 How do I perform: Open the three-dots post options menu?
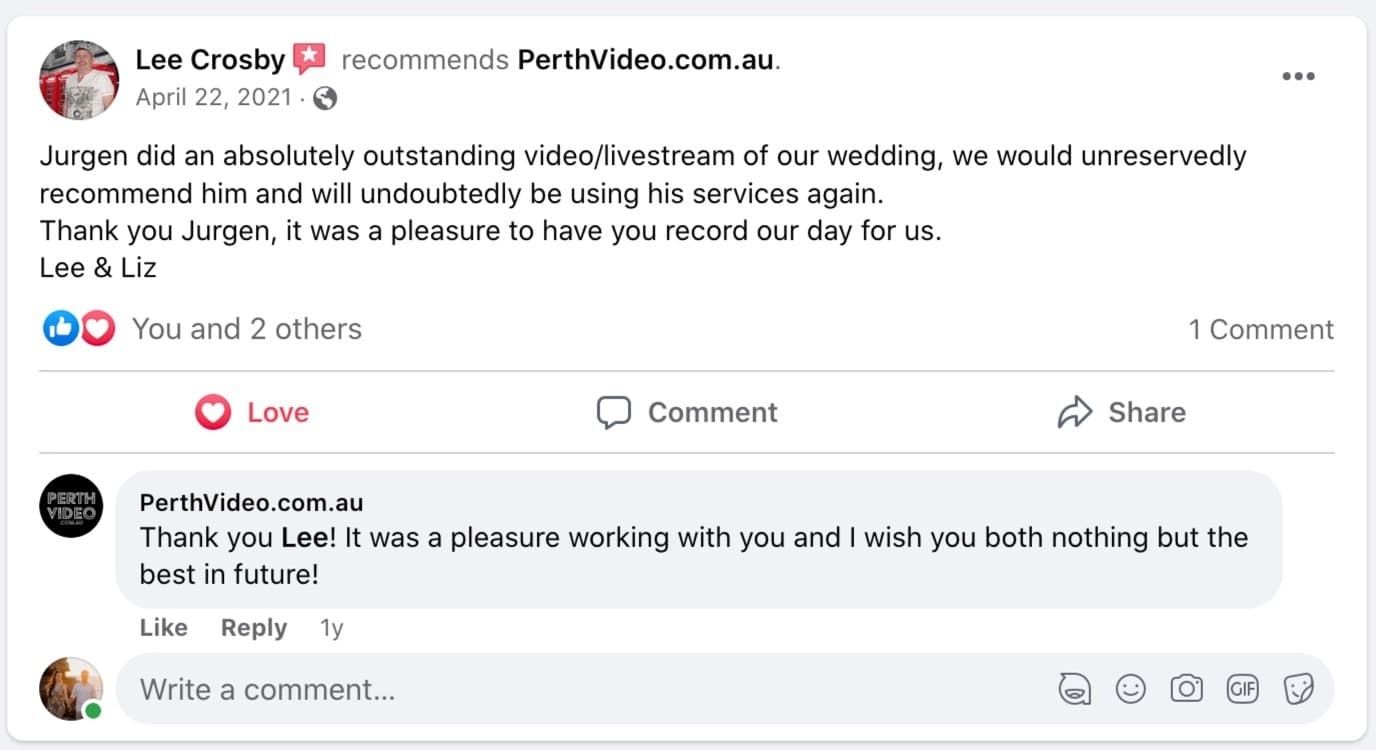[1297, 77]
